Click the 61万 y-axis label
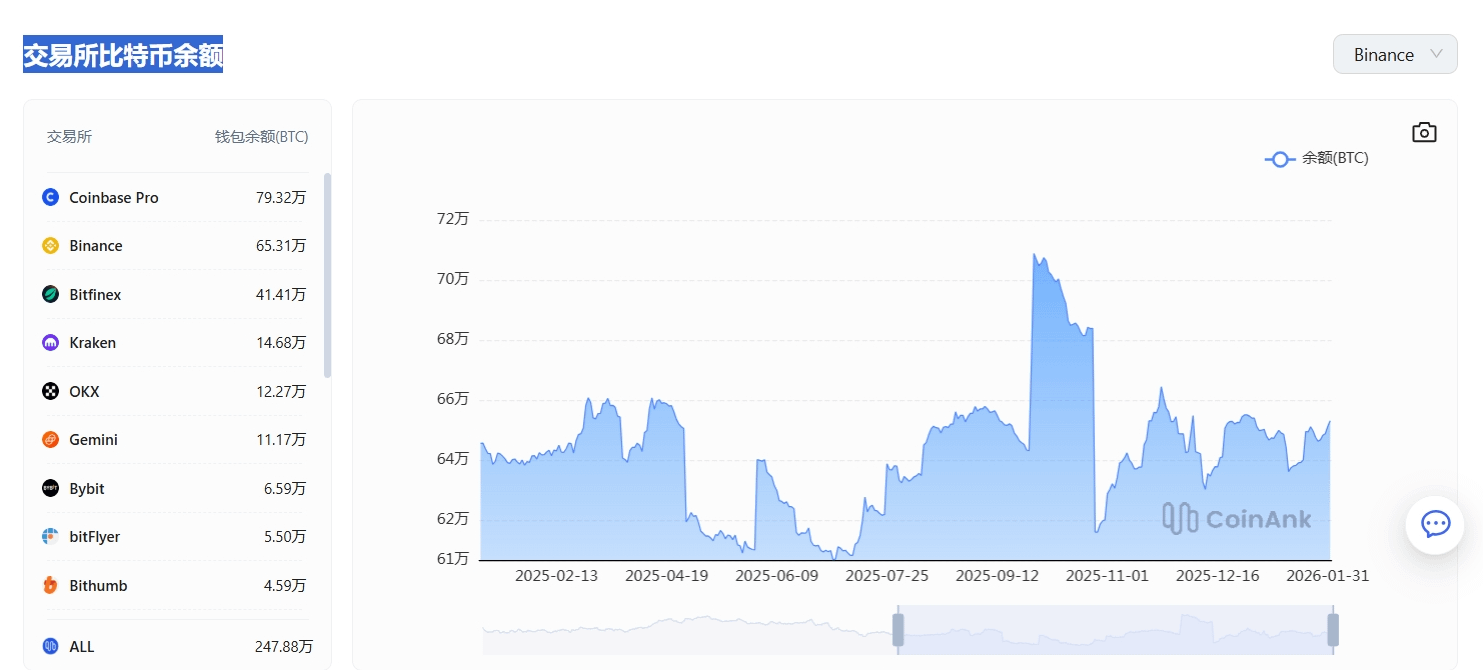The image size is (1483, 670). (x=453, y=558)
